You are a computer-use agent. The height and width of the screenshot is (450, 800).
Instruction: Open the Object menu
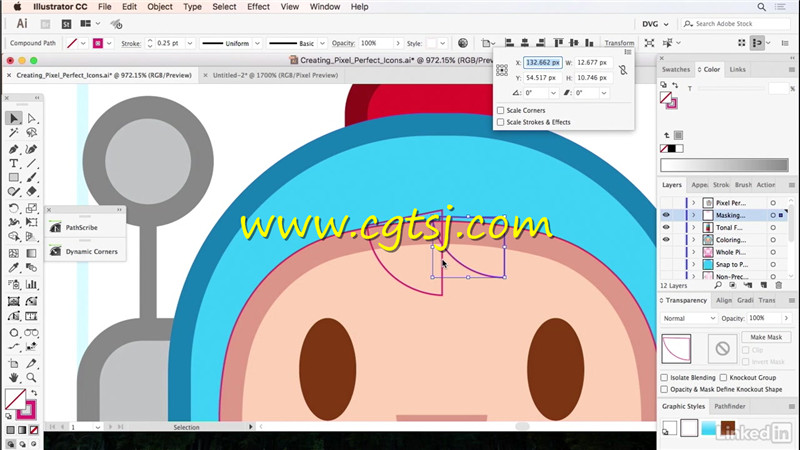pyautogui.click(x=160, y=7)
